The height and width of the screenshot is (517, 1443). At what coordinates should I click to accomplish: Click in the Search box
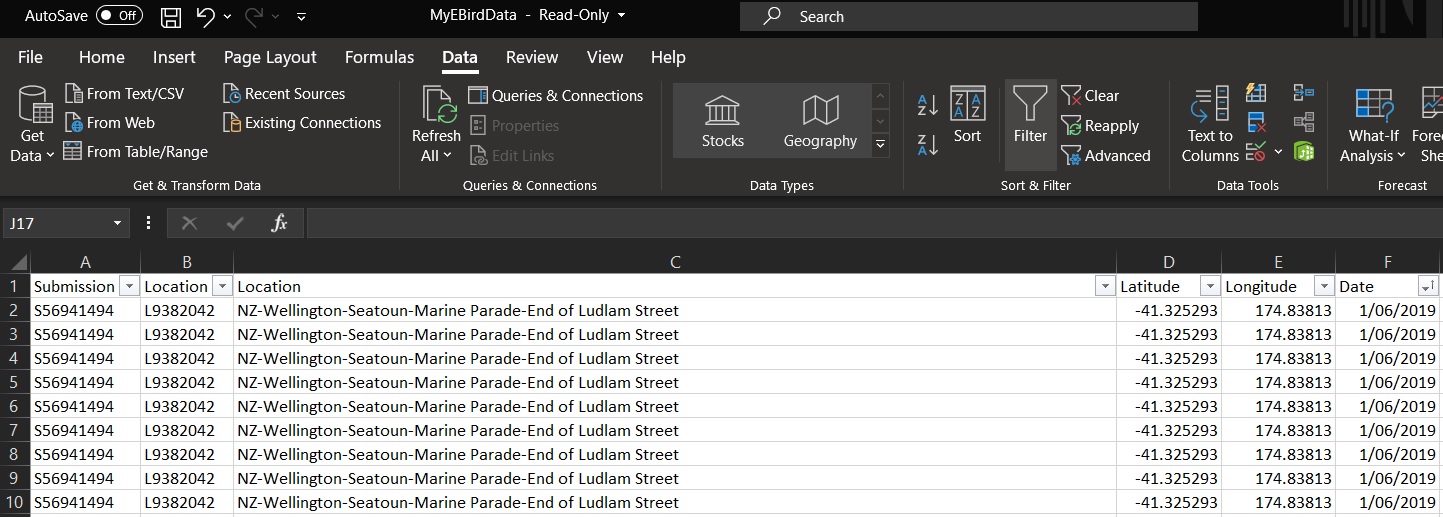coord(968,17)
